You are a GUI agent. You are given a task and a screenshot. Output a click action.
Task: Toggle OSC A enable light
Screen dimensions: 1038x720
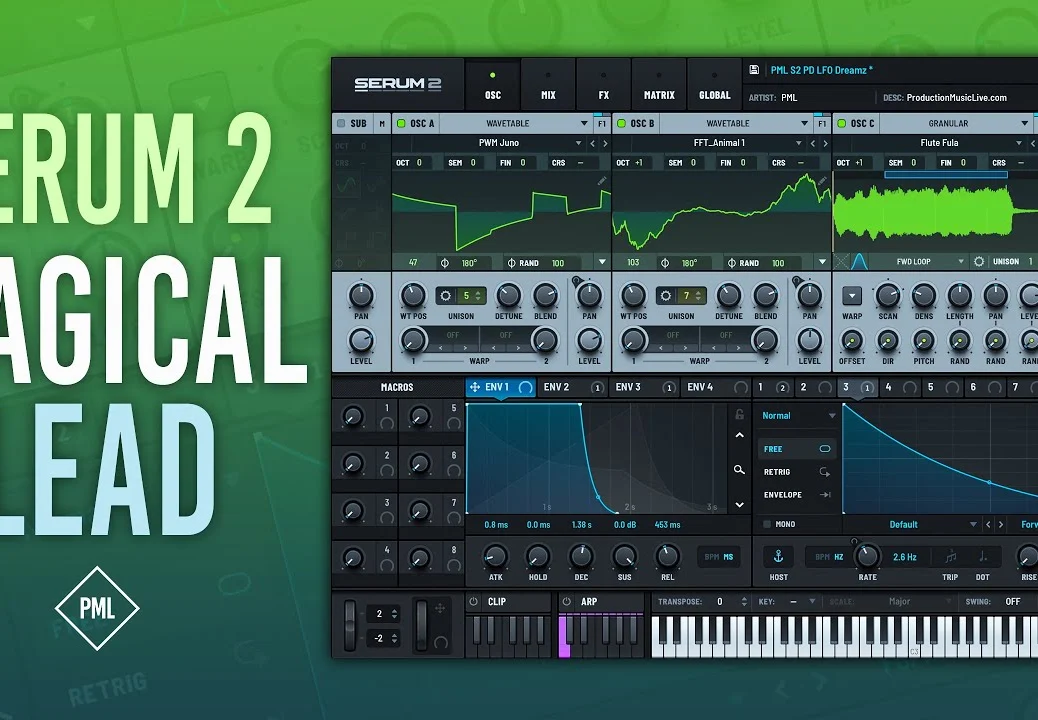click(x=401, y=123)
